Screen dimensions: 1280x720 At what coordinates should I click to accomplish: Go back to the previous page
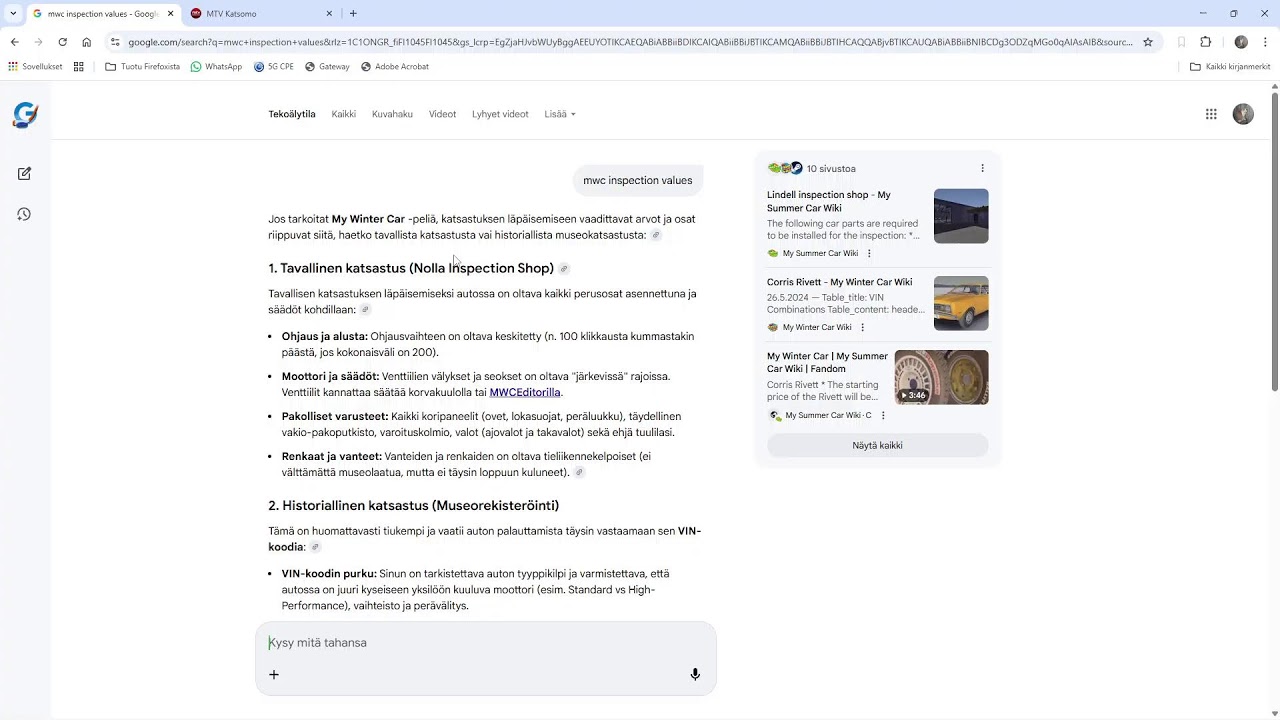[14, 42]
